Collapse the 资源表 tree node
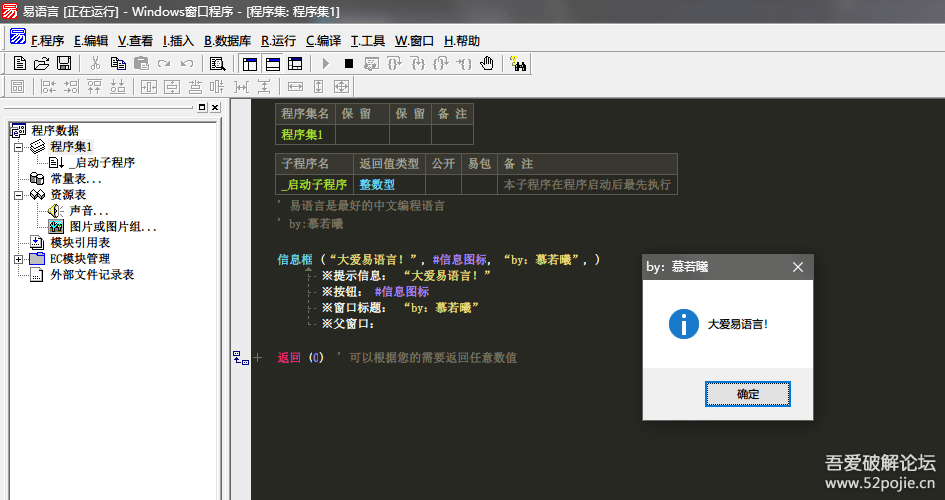Viewport: 945px width, 500px height. click(18, 195)
